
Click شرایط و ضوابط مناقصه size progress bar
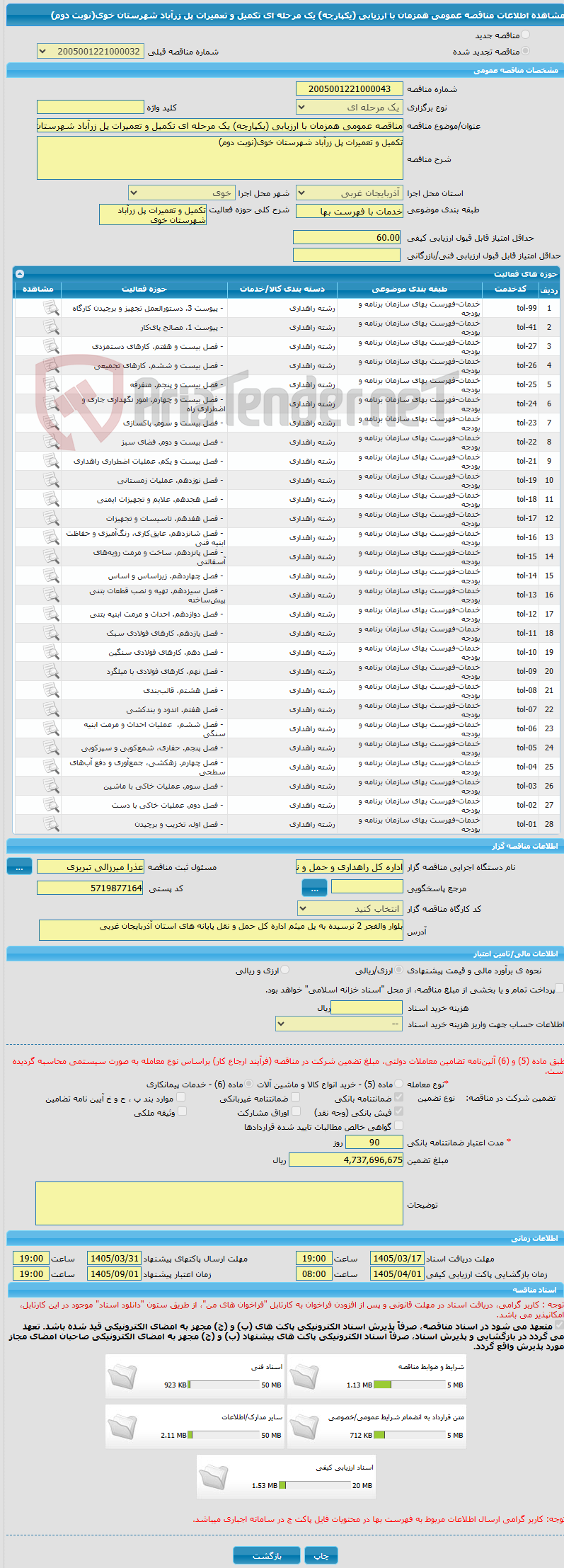point(410,1385)
